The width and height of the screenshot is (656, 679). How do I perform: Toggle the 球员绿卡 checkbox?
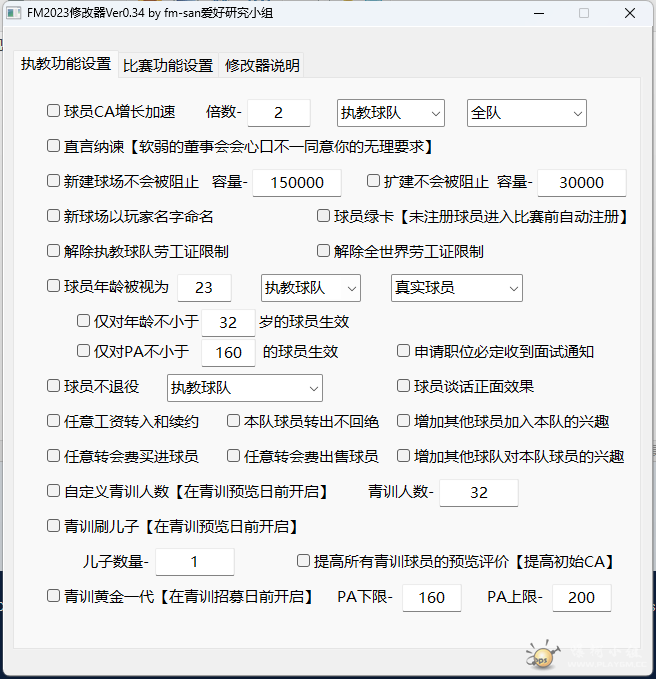(x=323, y=216)
